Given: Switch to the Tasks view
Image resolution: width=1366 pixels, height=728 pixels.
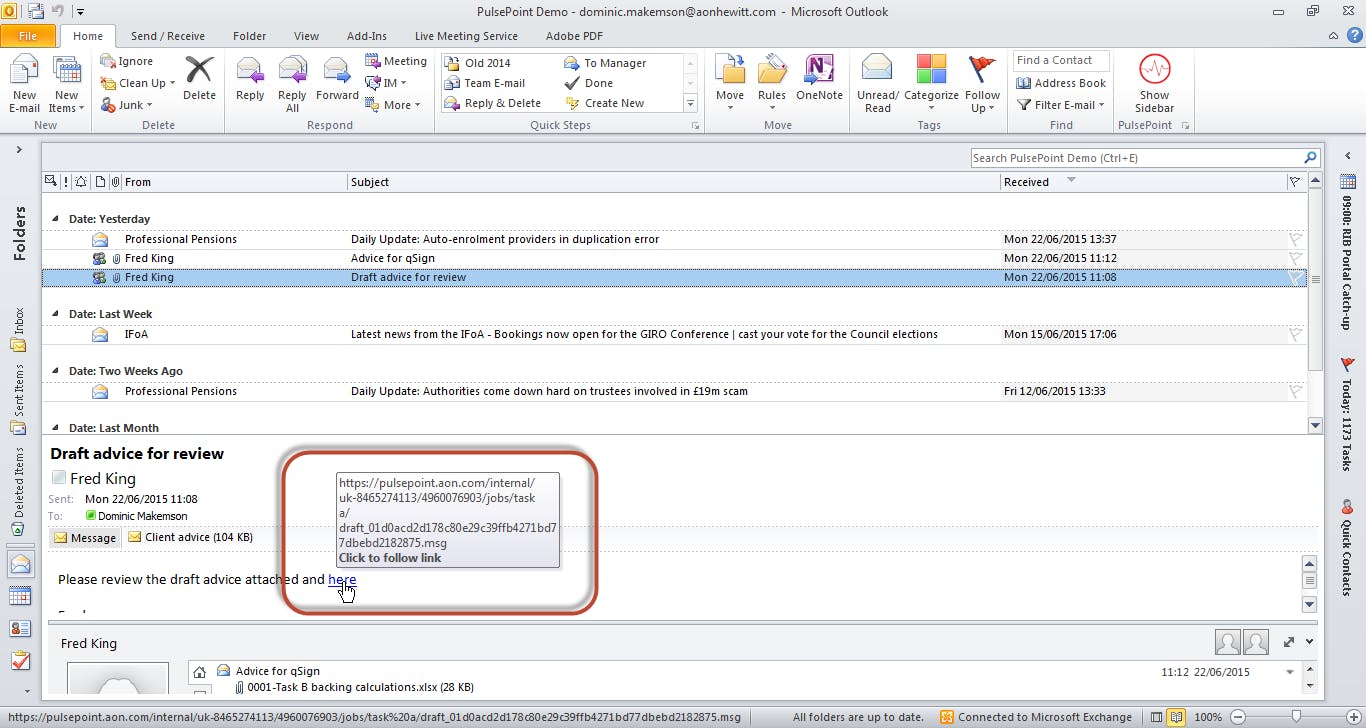Looking at the screenshot, I should [20, 661].
